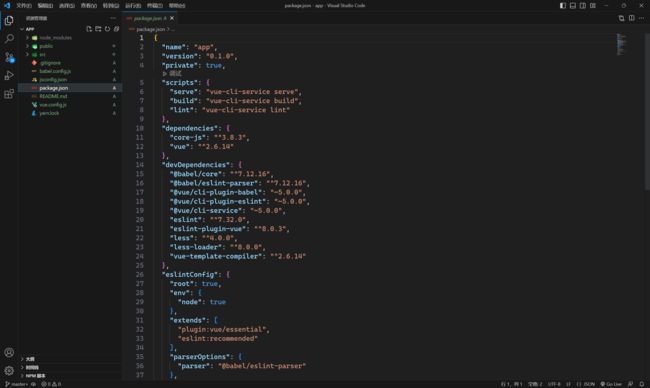Open the Go menu
The width and height of the screenshot is (650, 388).
(111, 5)
